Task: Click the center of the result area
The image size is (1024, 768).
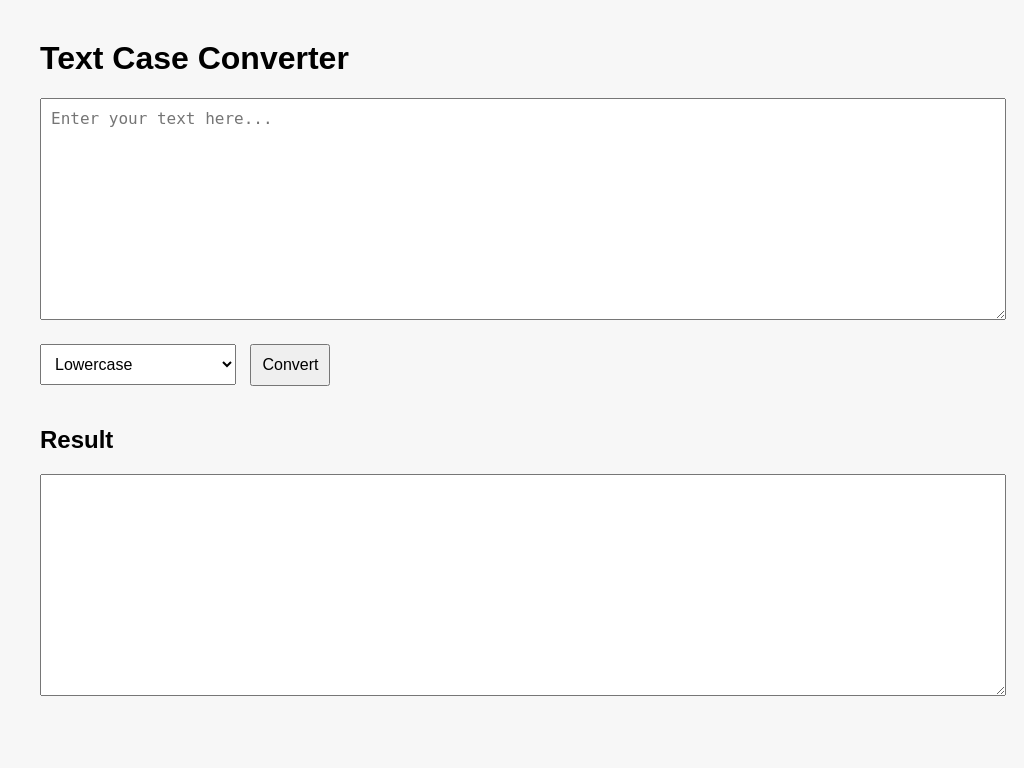Action: (x=522, y=585)
